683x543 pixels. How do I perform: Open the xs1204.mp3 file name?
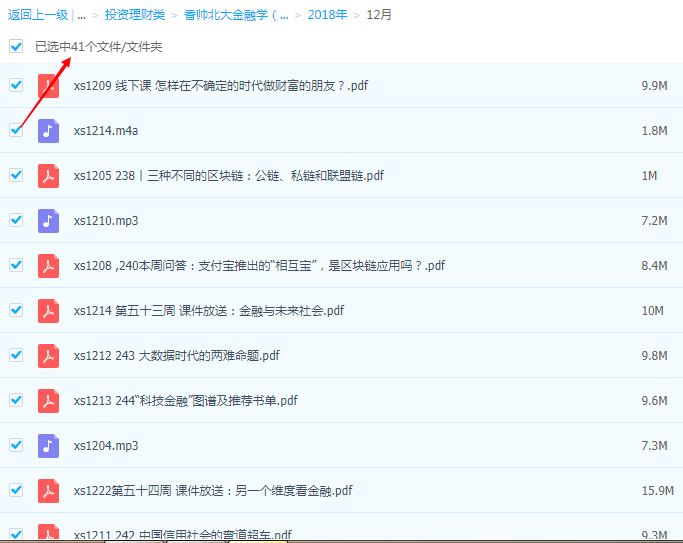pos(105,446)
